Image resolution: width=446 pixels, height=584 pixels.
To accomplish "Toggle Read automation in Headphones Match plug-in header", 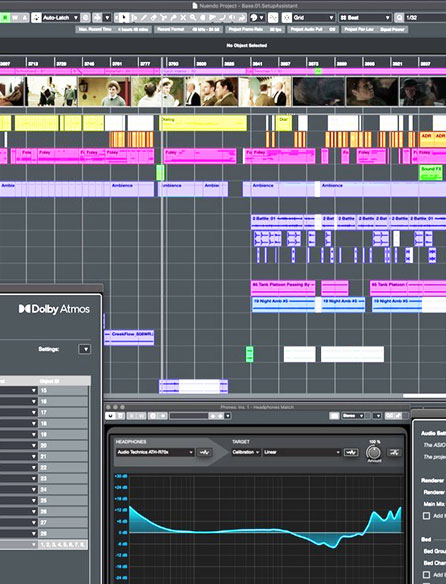I will tap(131, 416).
